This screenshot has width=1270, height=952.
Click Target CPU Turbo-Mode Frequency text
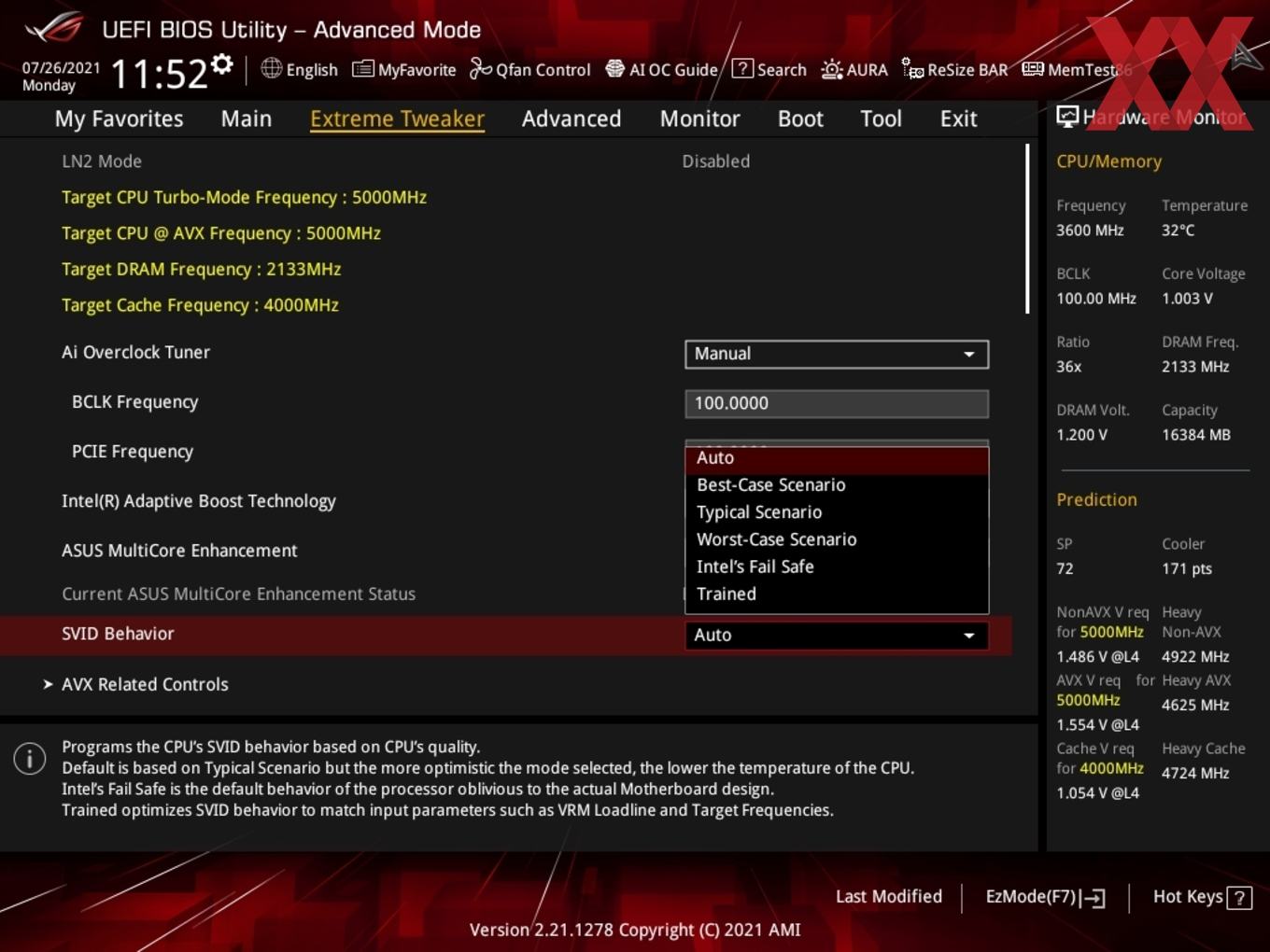click(x=244, y=197)
